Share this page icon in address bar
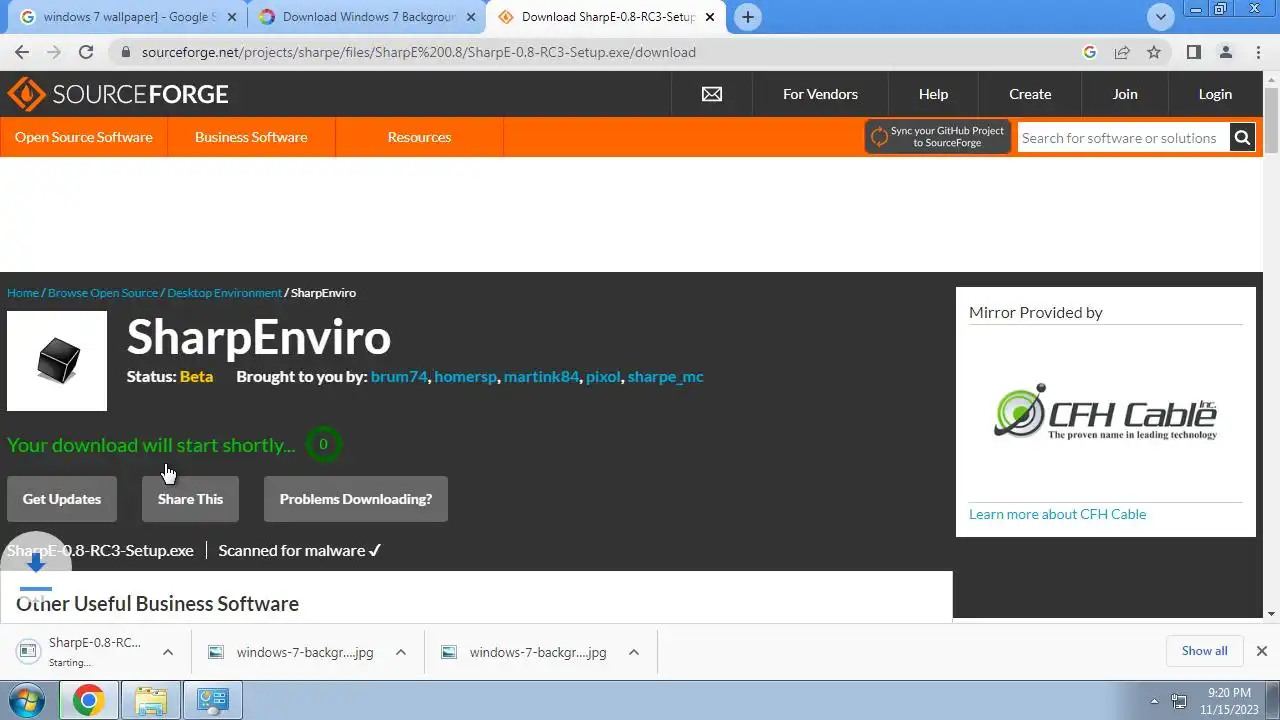 tap(1122, 52)
